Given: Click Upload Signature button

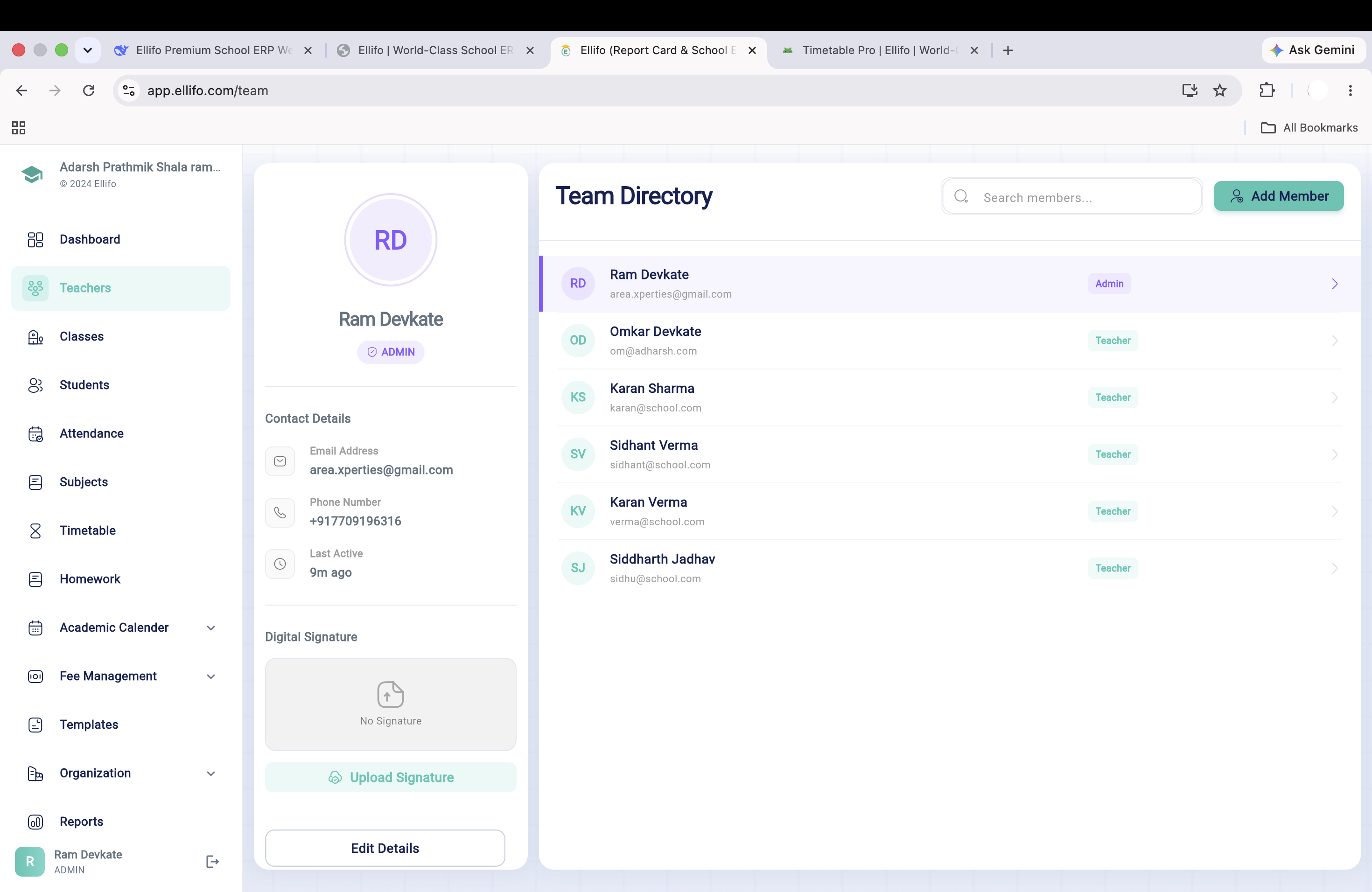Looking at the screenshot, I should coord(390,777).
